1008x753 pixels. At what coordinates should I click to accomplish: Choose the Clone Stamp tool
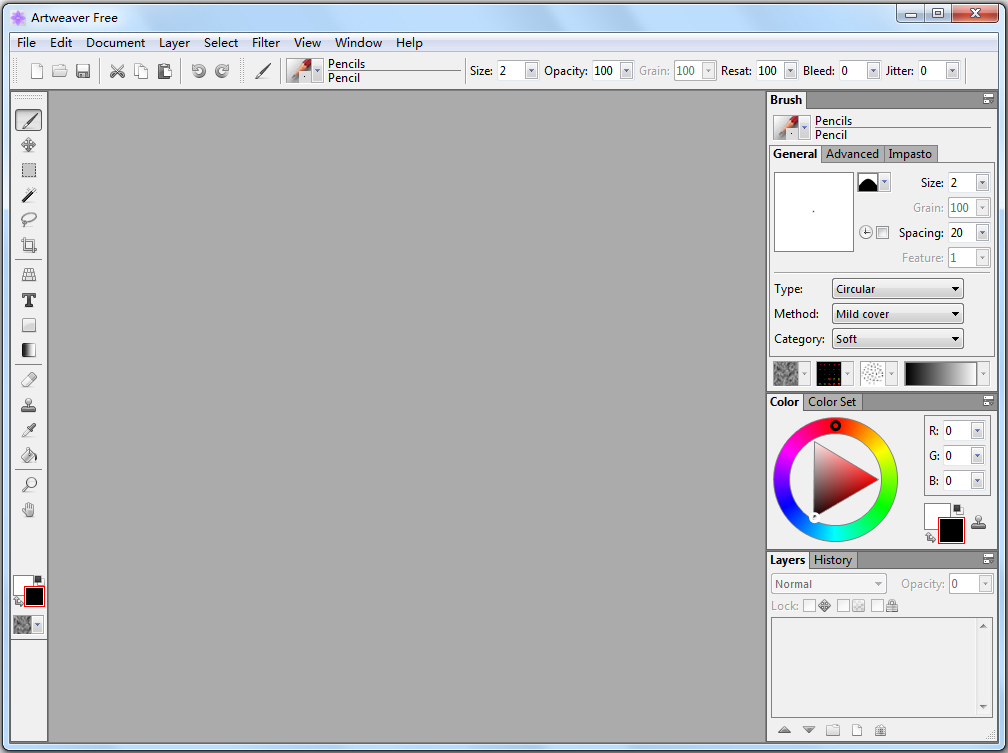point(28,404)
